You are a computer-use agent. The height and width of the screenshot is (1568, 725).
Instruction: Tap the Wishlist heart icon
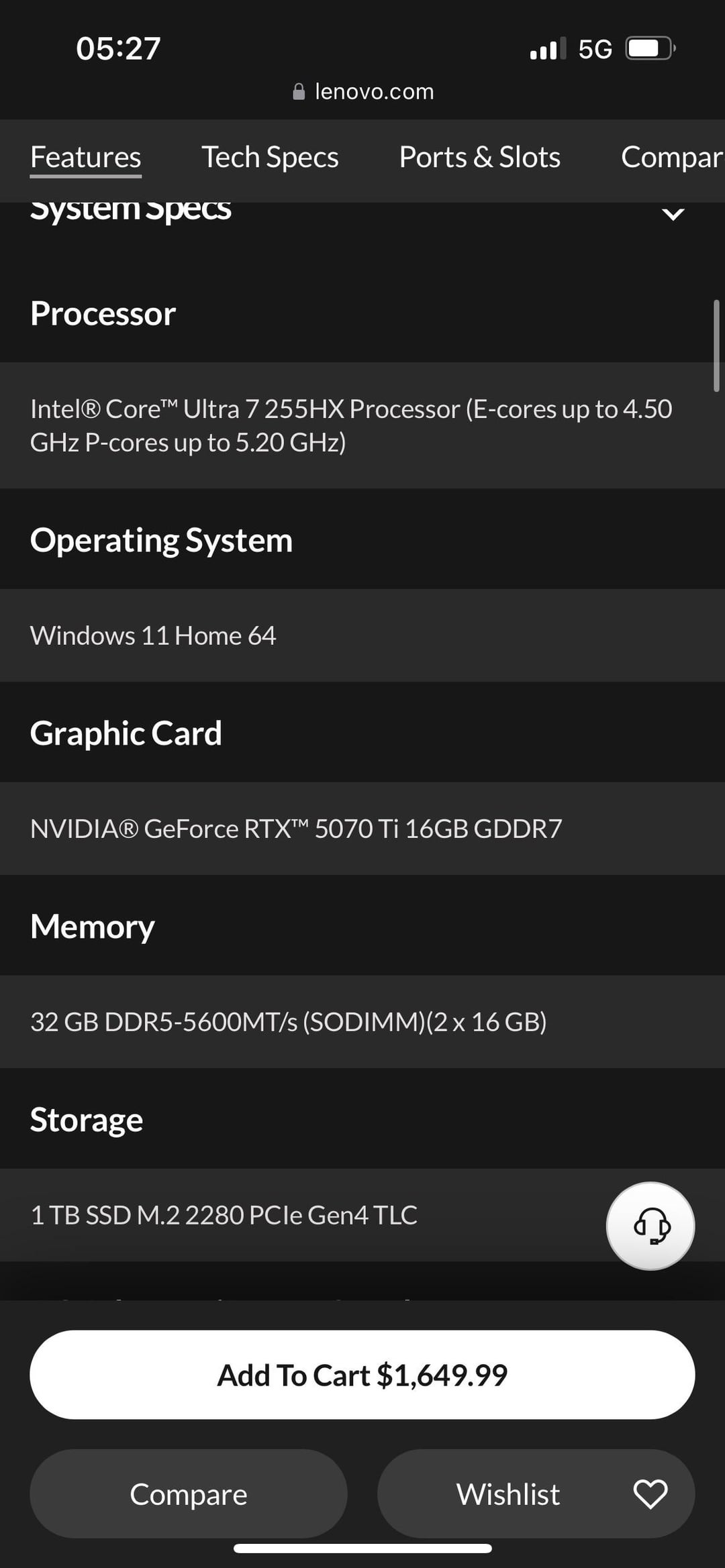pos(650,1494)
